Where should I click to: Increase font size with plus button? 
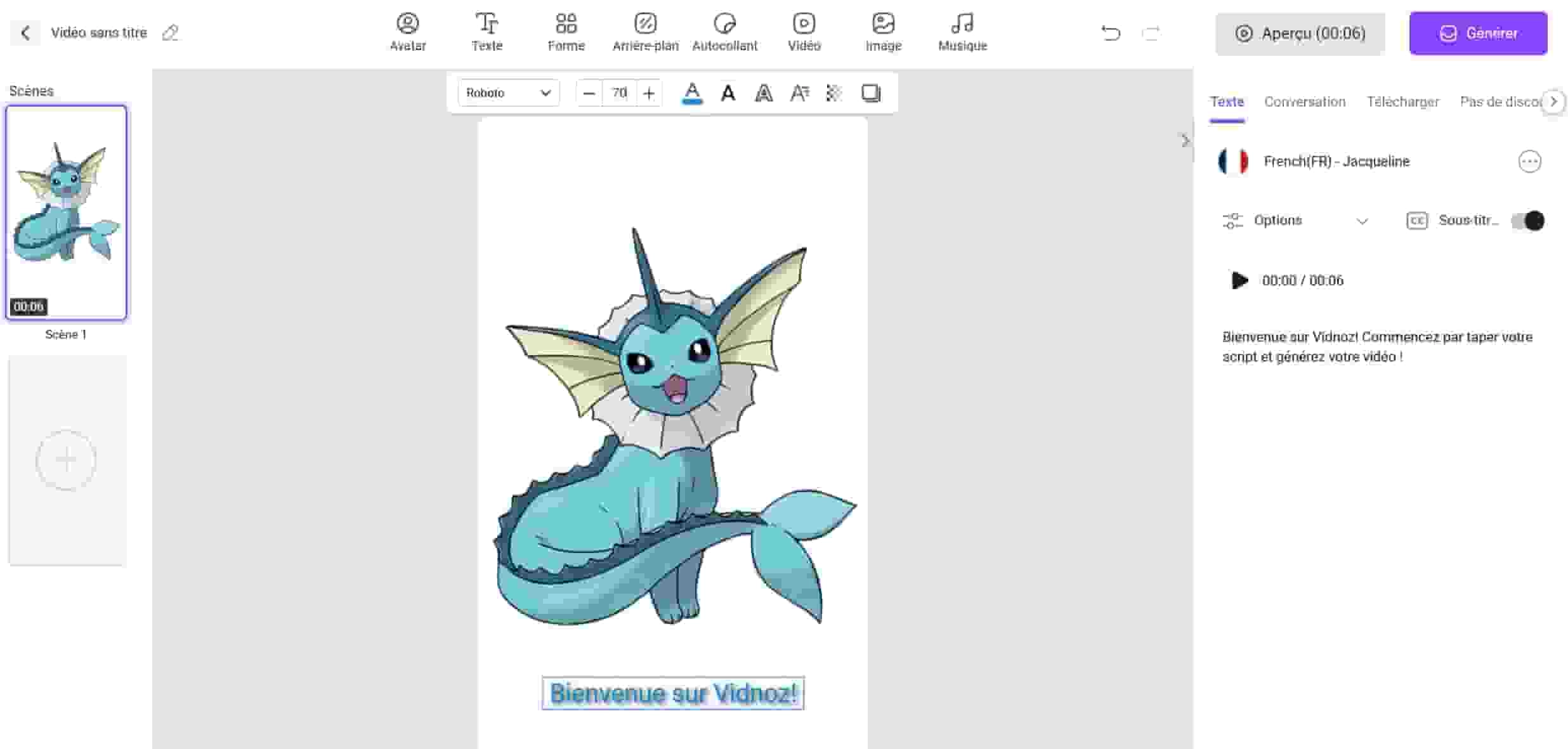coord(649,93)
